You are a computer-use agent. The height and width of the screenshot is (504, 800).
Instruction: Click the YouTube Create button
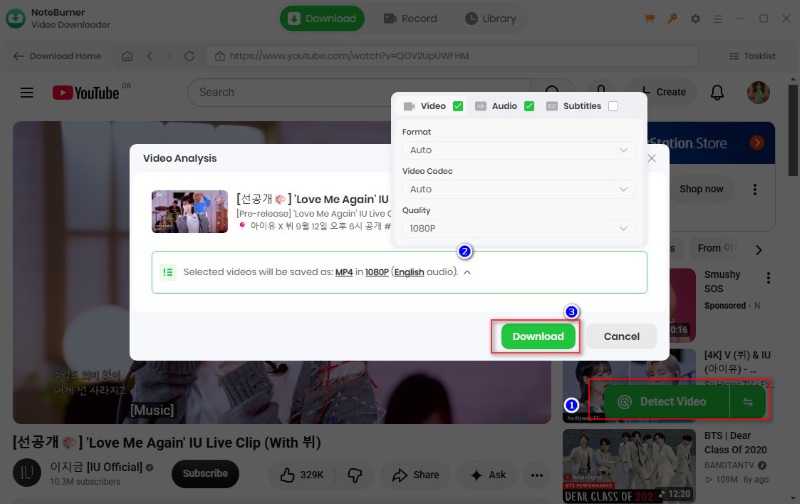click(x=663, y=92)
